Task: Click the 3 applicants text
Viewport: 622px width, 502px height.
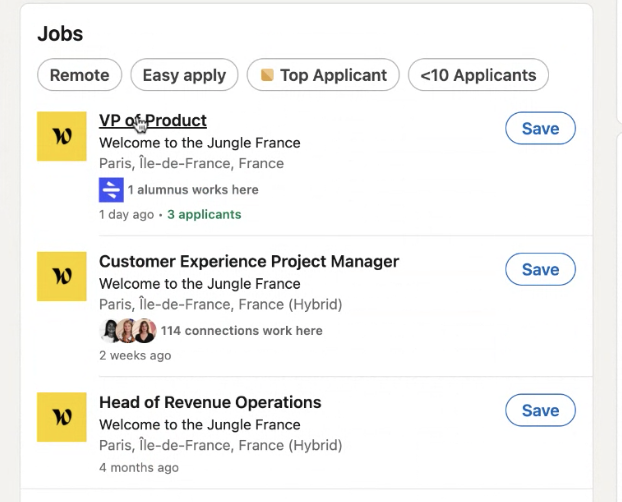Action: pyautogui.click(x=204, y=214)
